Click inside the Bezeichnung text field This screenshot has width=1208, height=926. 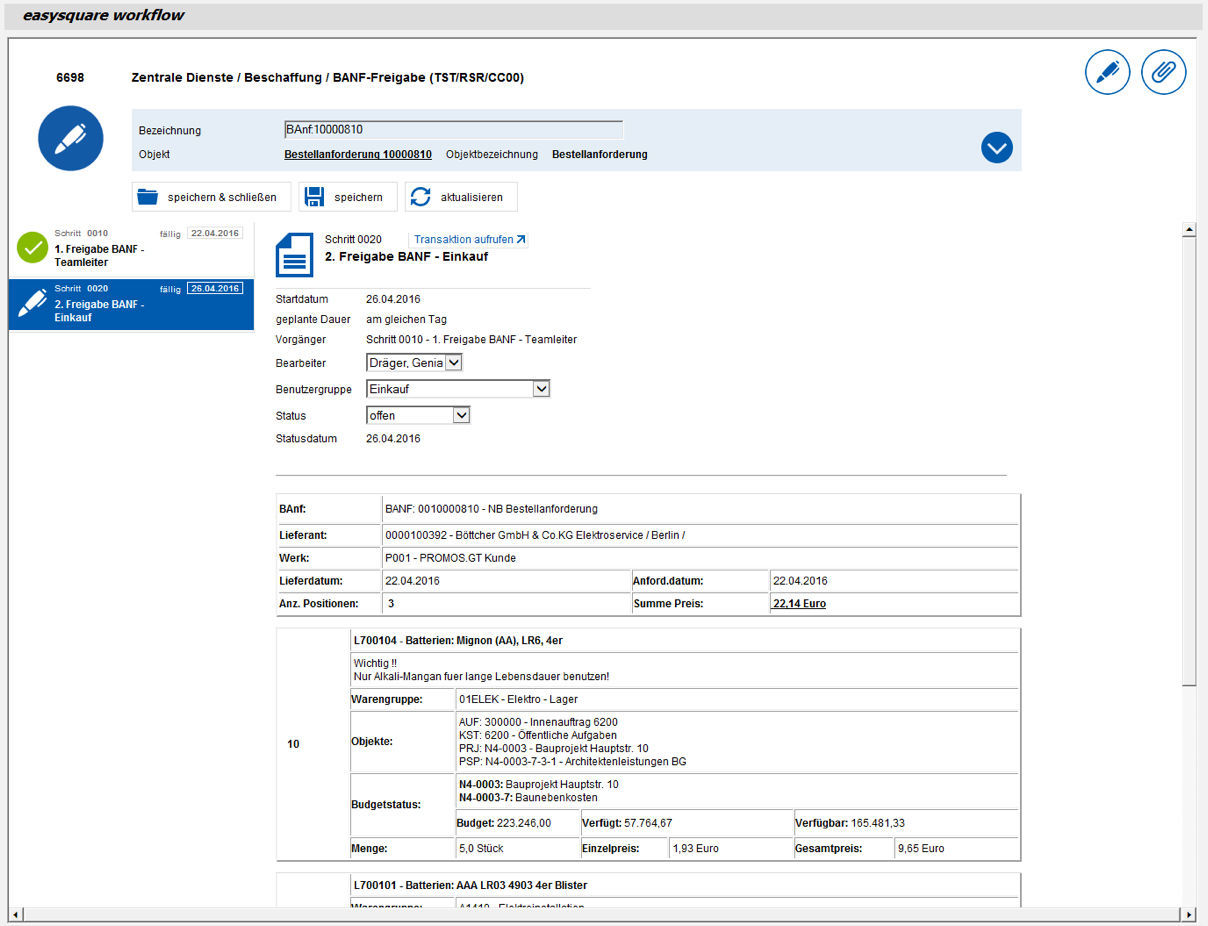coord(450,129)
